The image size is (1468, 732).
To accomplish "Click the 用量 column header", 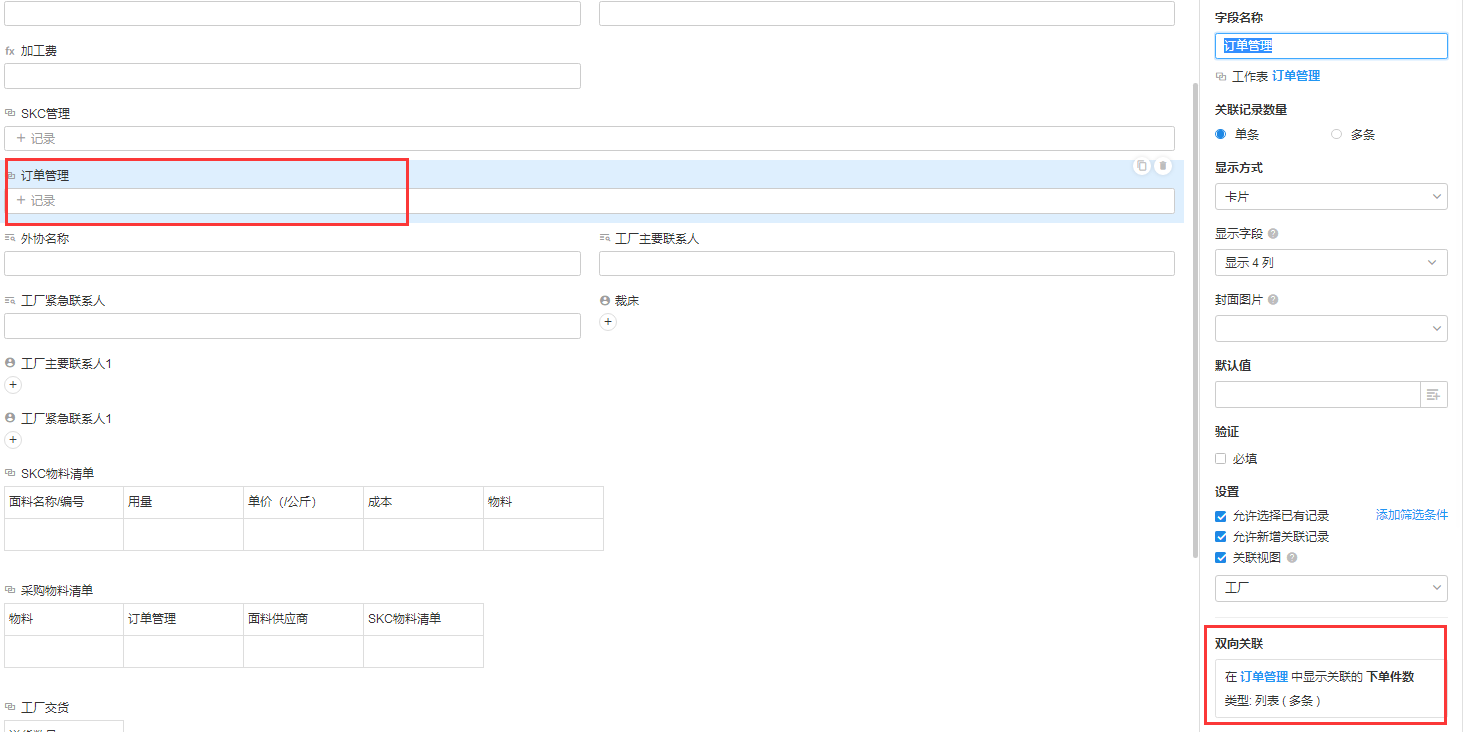I will pyautogui.click(x=184, y=502).
